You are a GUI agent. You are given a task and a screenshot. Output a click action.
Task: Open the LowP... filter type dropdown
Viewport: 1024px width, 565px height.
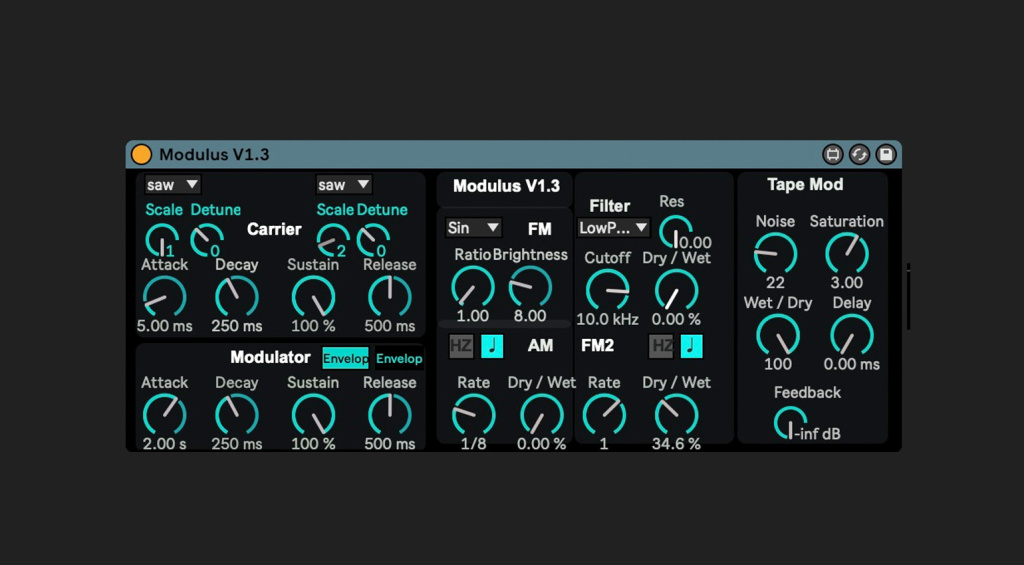[x=613, y=227]
